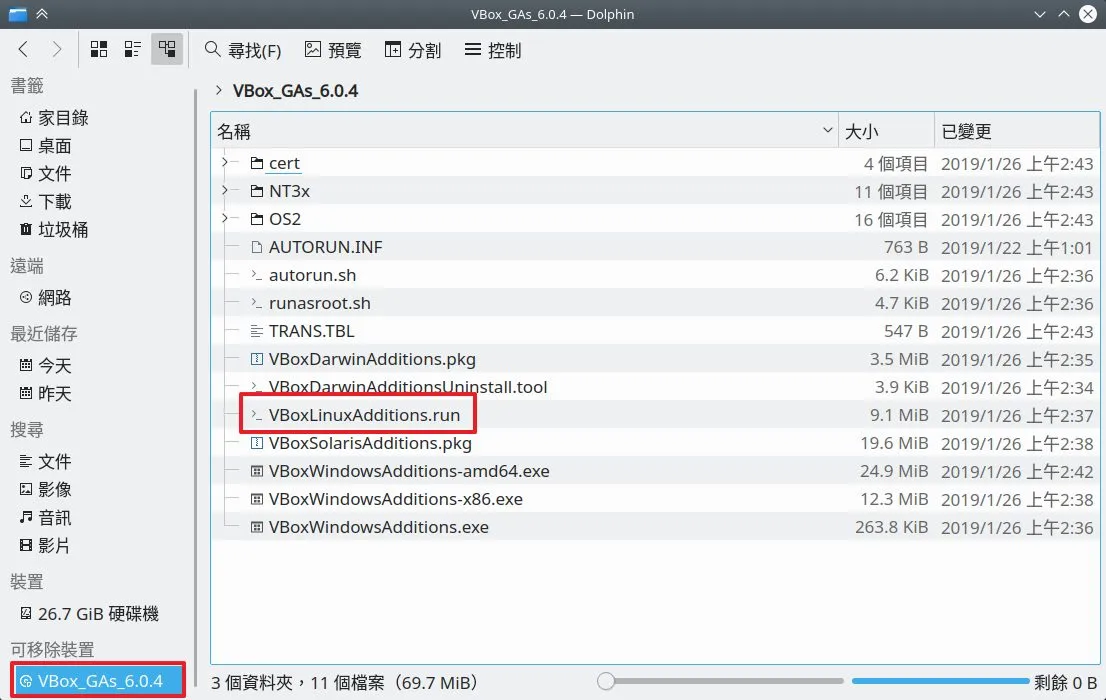Viewport: 1106px width, 700px height.
Task: Open the 控制 control menu
Action: [493, 50]
